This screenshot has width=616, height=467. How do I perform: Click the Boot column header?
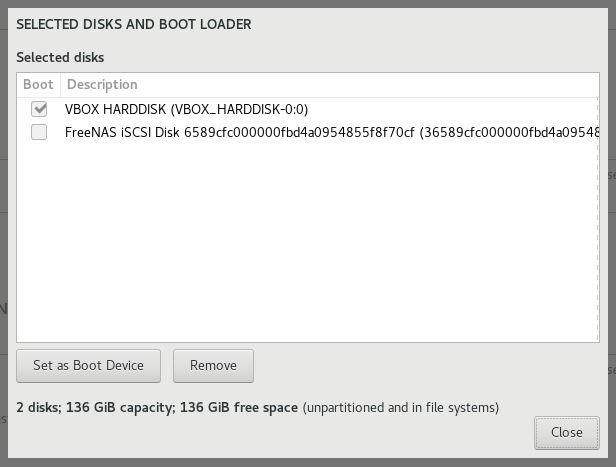tap(38, 84)
